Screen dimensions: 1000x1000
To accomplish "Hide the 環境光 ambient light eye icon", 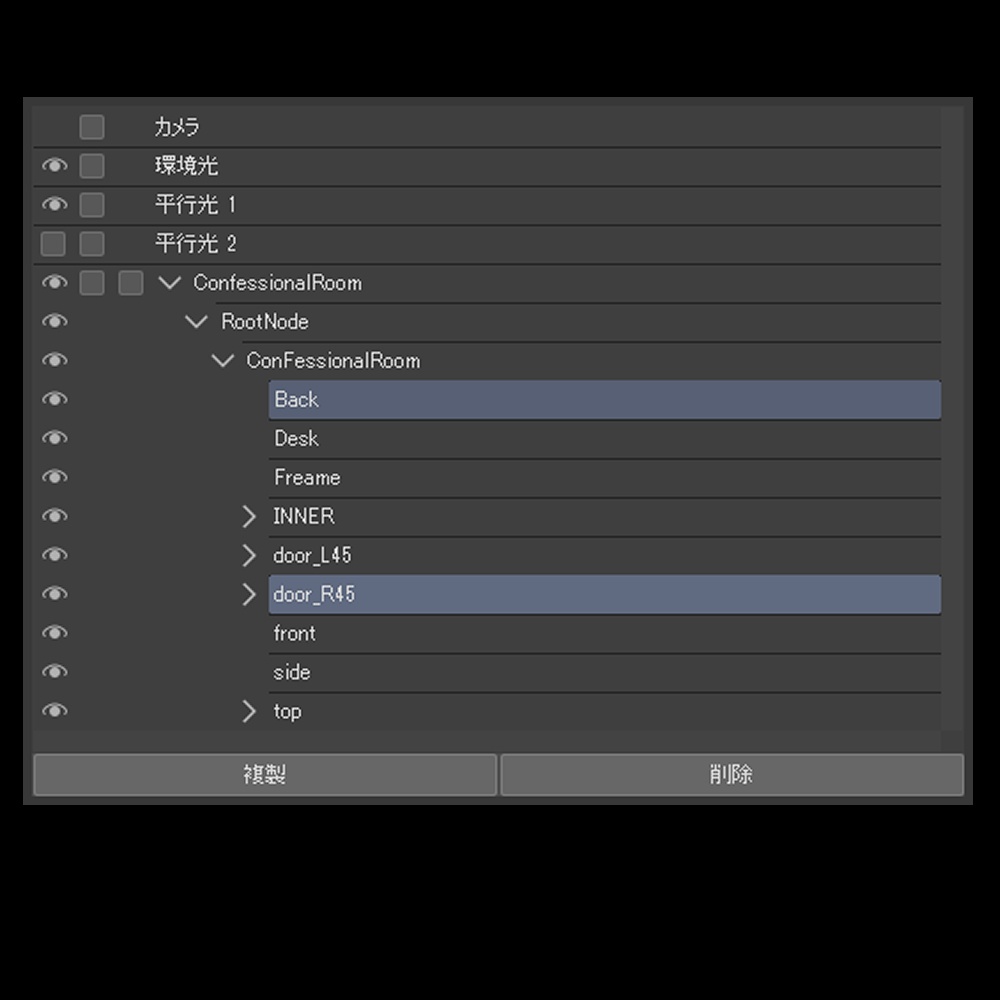I will point(54,166).
